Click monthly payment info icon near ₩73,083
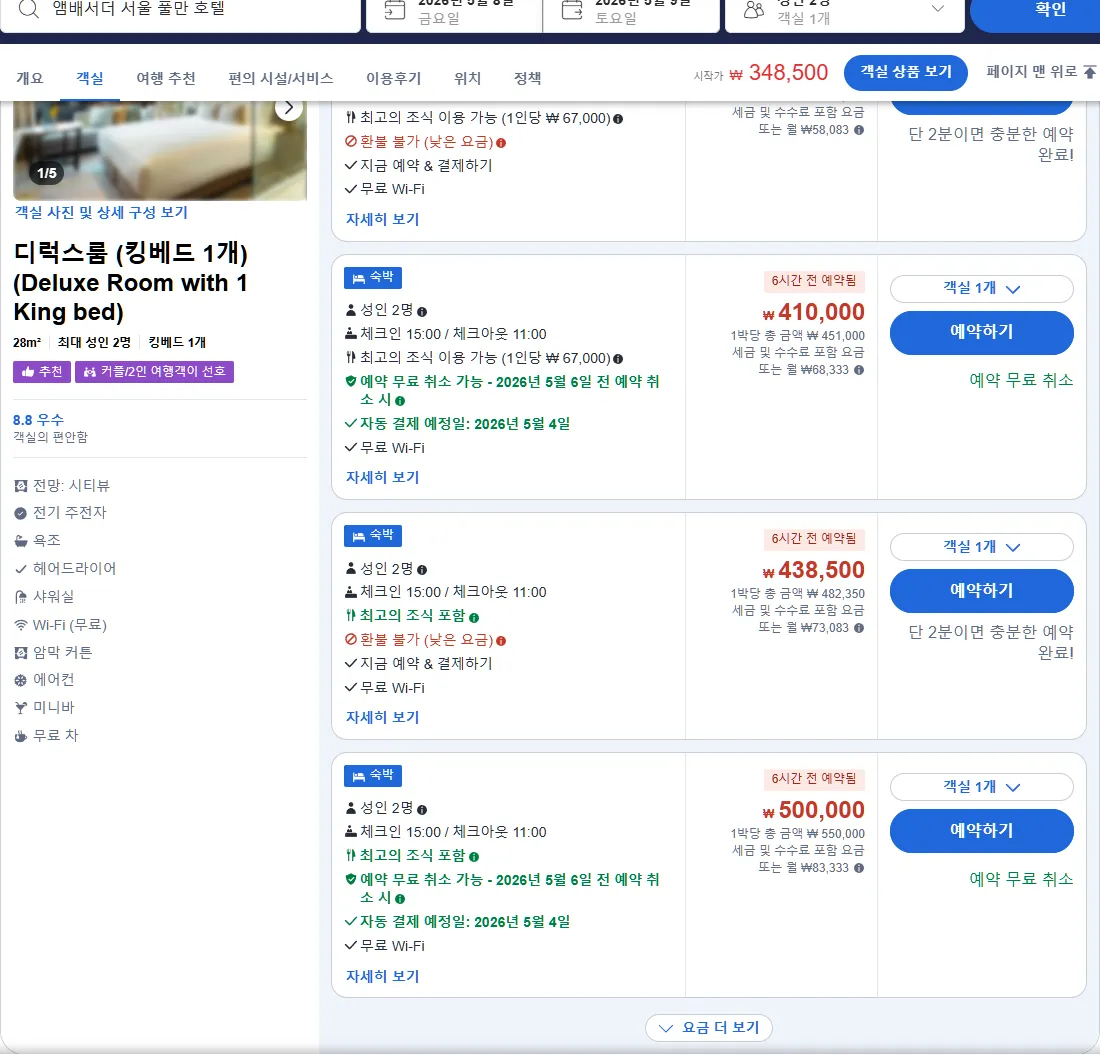The height and width of the screenshot is (1055, 1100). click(x=859, y=628)
